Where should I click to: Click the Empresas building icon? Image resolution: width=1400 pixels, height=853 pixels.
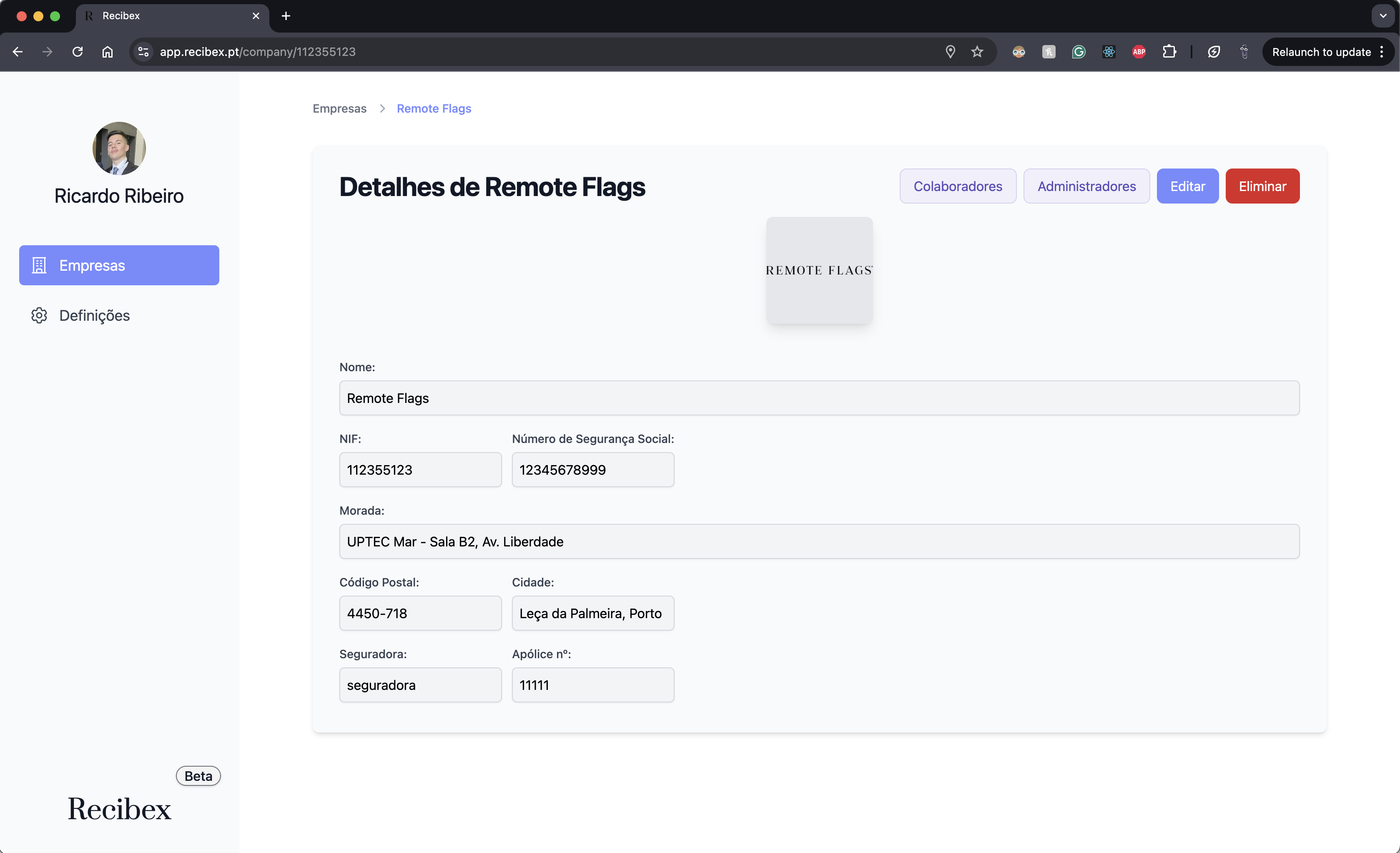coord(39,265)
